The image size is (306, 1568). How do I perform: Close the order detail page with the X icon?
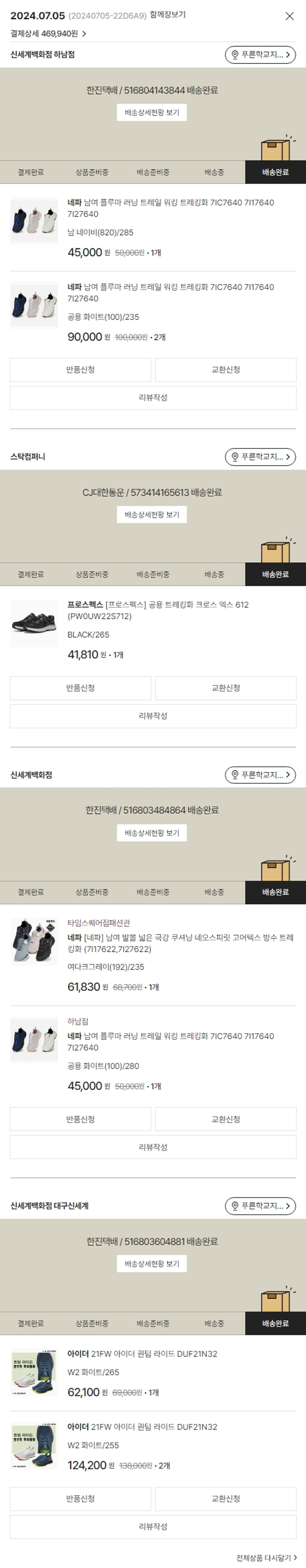pos(290,16)
